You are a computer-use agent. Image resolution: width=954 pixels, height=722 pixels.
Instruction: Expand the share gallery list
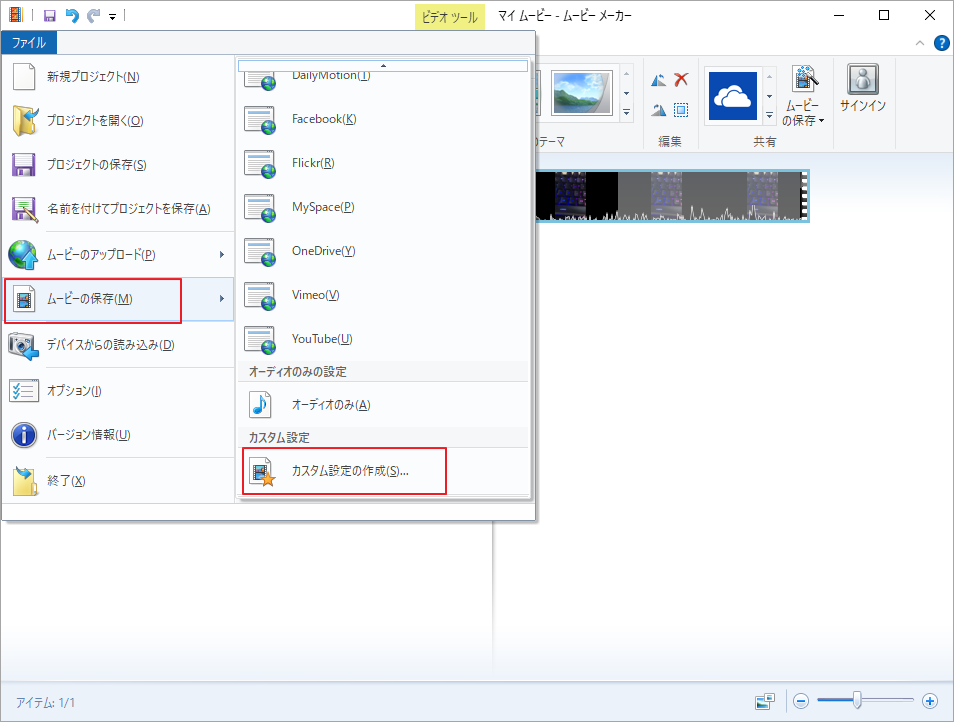point(770,115)
